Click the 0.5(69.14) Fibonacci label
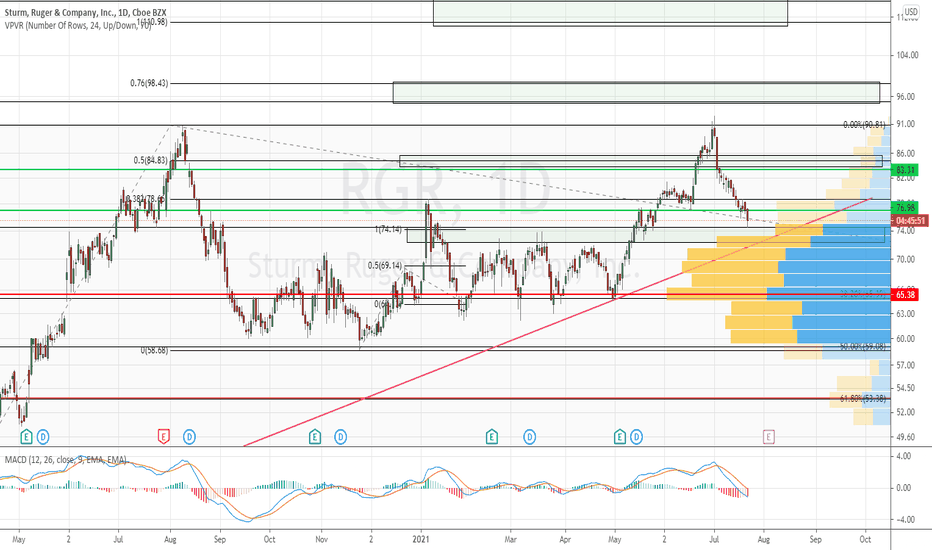 point(385,265)
